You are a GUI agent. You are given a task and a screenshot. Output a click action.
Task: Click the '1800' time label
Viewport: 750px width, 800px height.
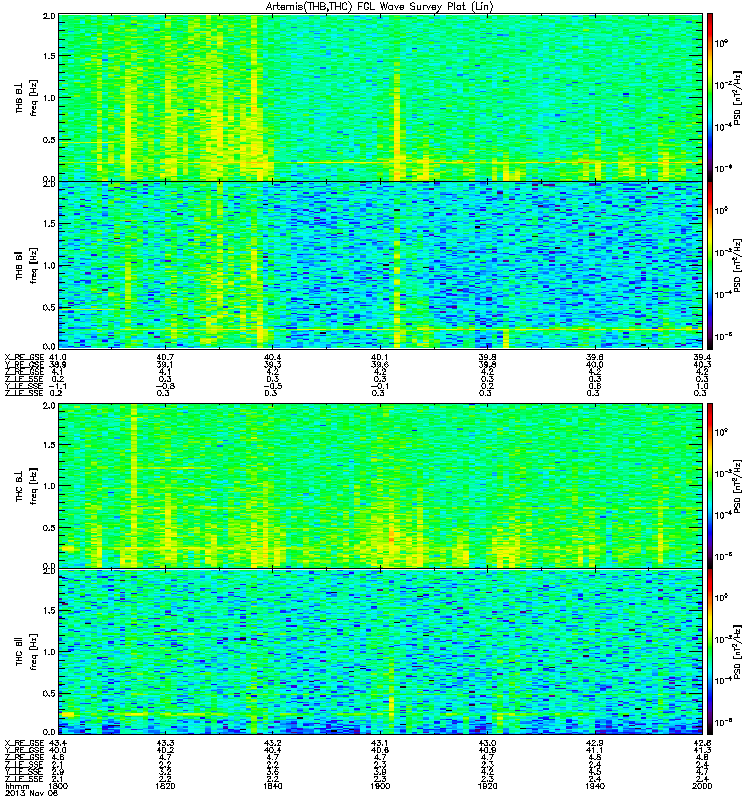pyautogui.click(x=58, y=786)
